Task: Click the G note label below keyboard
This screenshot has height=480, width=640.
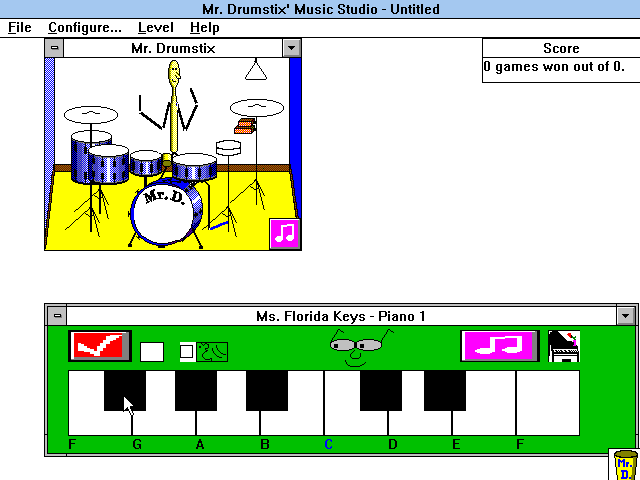Action: click(137, 444)
